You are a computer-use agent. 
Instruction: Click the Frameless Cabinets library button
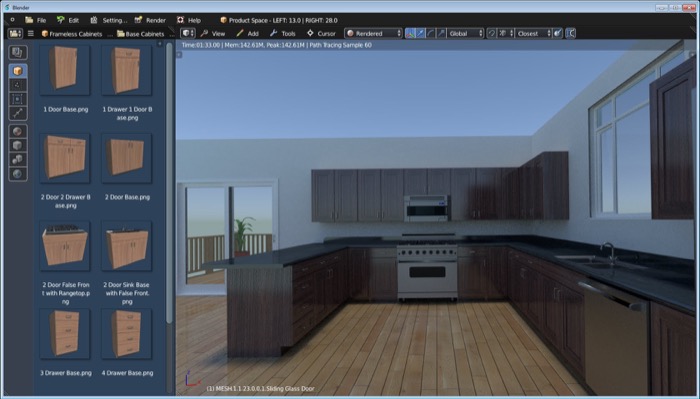pyautogui.click(x=72, y=34)
